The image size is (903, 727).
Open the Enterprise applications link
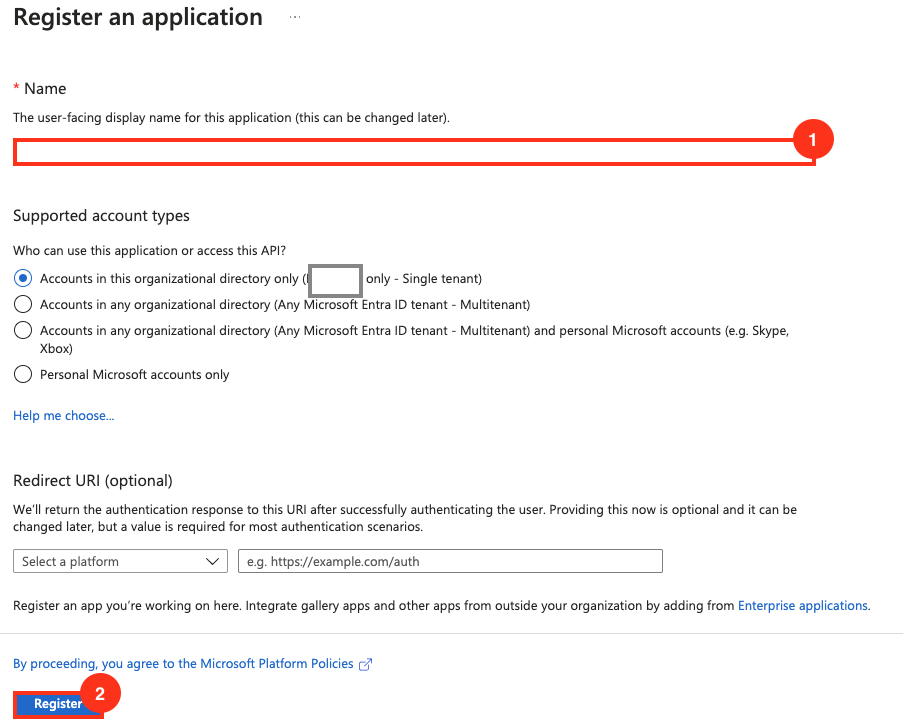click(803, 606)
